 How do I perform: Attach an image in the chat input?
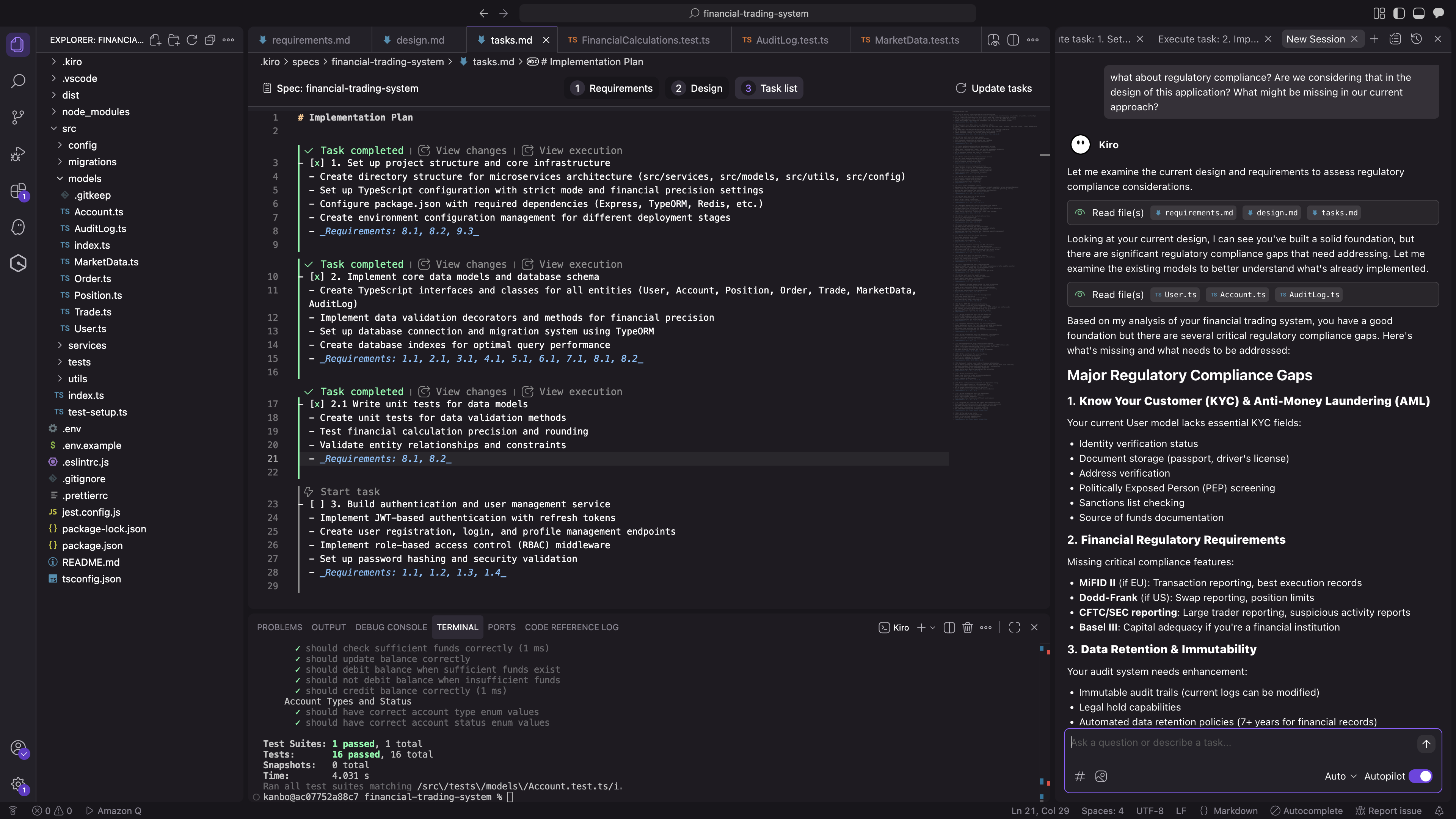click(1101, 776)
